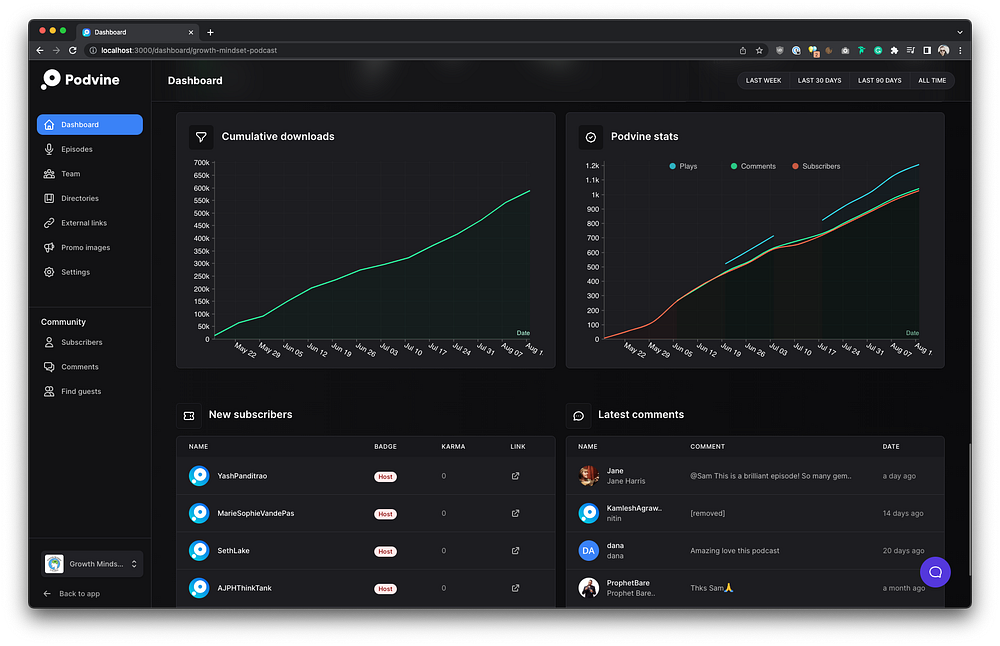This screenshot has width=1000, height=646.
Task: Open Promo images megaphone icon
Action: click(49, 247)
